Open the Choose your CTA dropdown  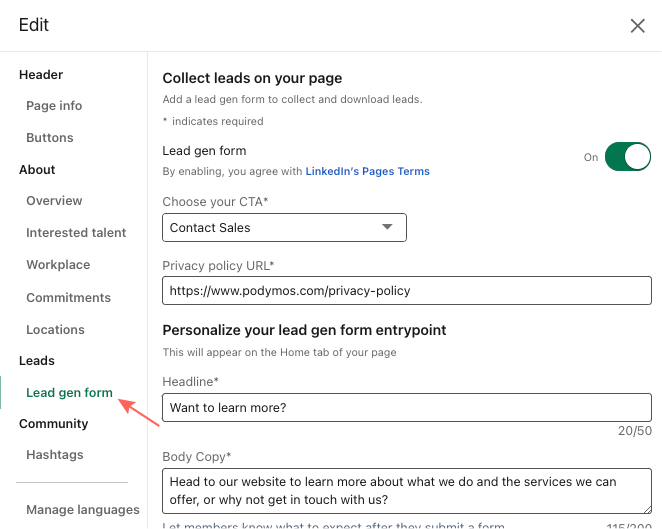(x=284, y=228)
